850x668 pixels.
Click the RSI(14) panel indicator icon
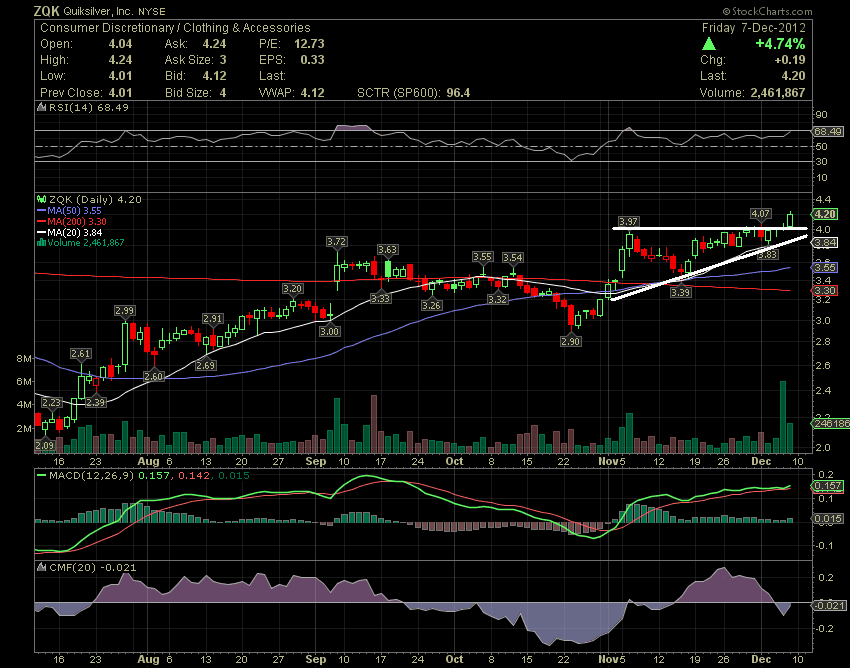(x=41, y=107)
